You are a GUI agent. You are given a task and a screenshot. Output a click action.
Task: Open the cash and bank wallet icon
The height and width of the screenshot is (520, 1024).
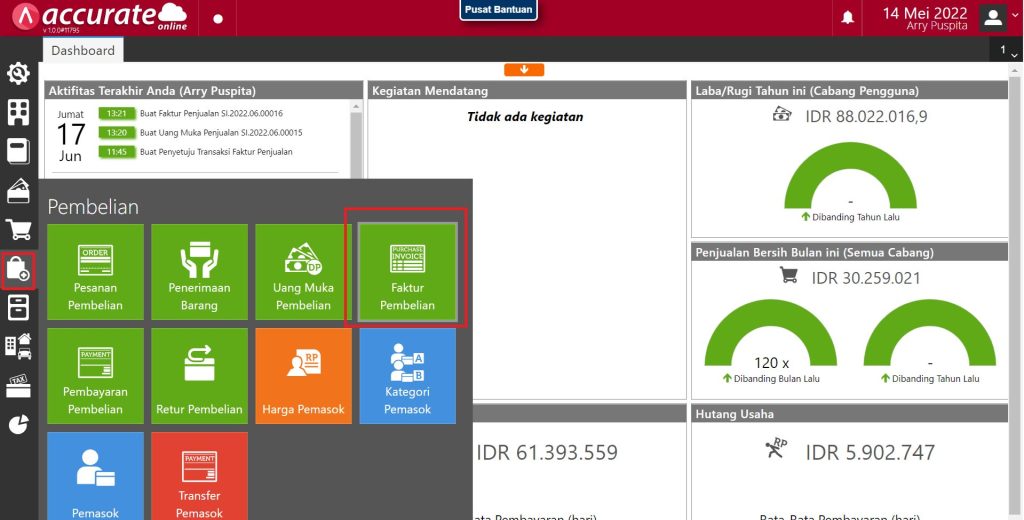tap(18, 190)
